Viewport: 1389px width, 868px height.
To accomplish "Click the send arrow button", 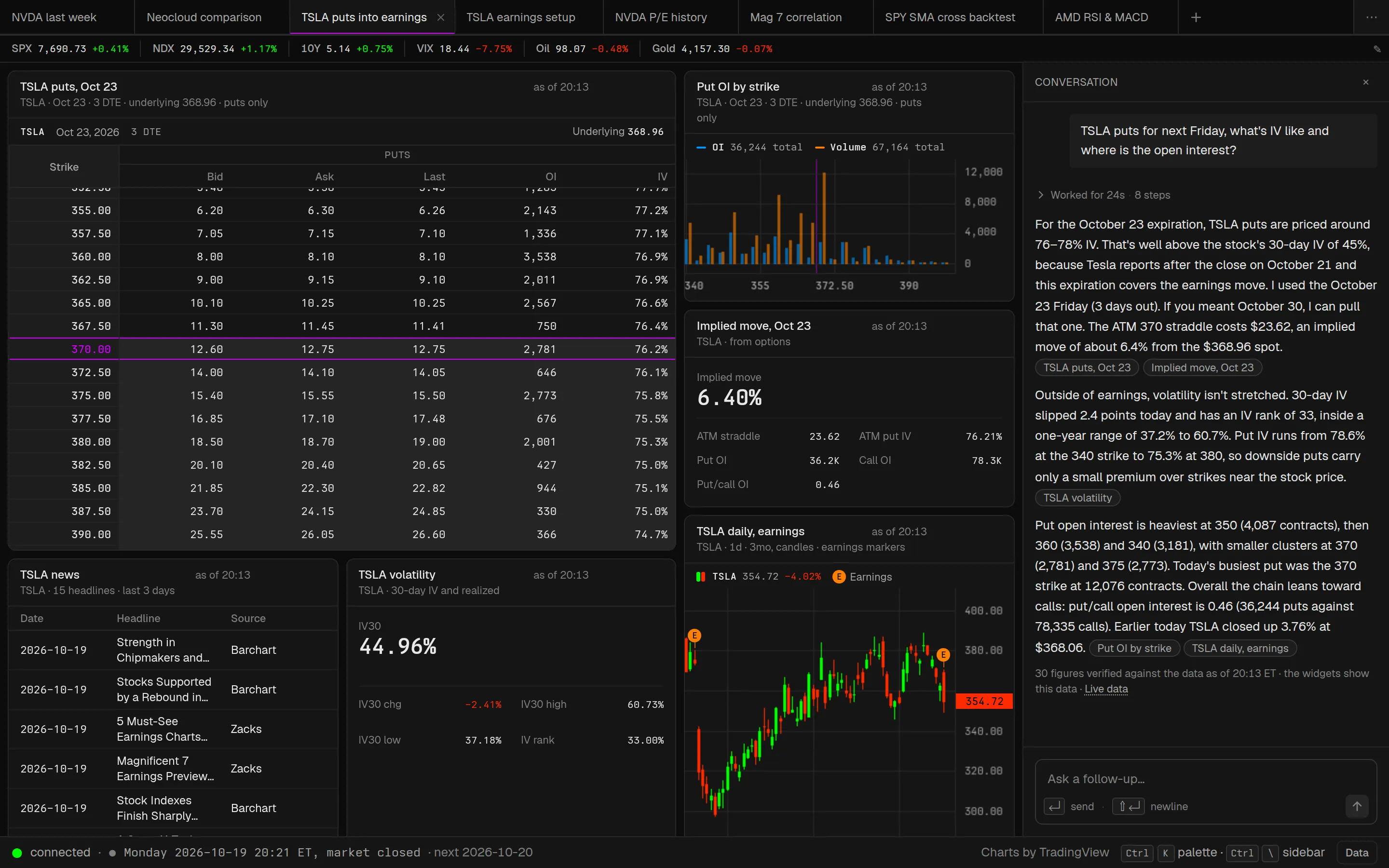I will [x=1357, y=806].
